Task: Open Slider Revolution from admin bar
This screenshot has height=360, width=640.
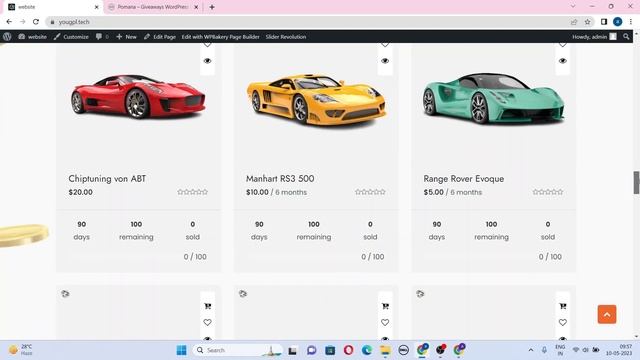Action: pos(286,37)
